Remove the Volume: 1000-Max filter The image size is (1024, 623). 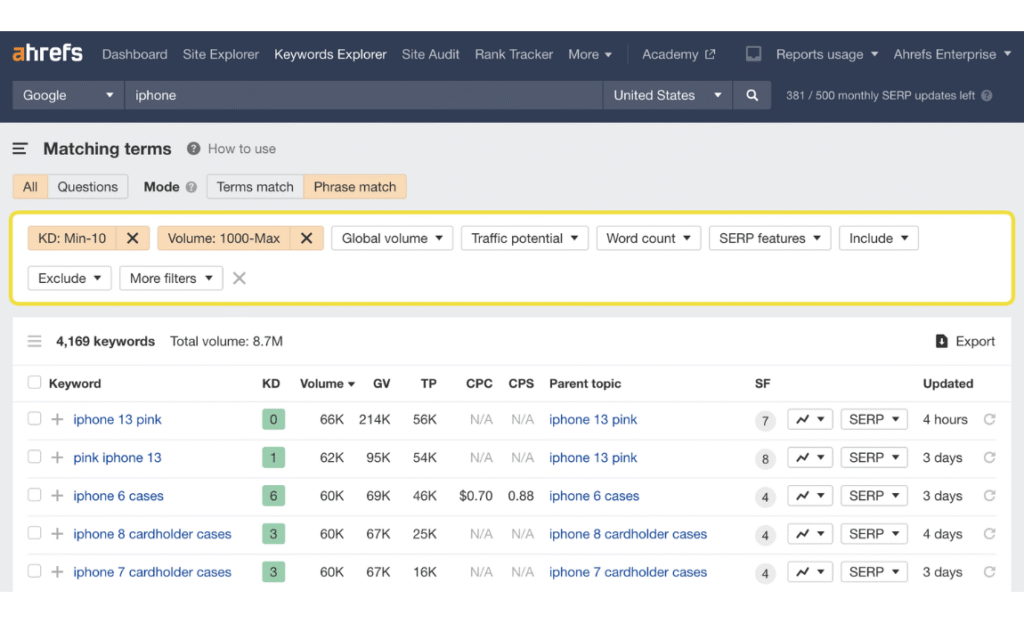click(306, 238)
